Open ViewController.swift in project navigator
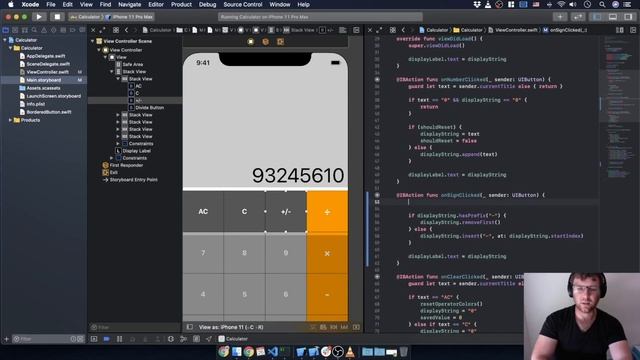Viewport: 640px width, 360px height. tap(47, 72)
